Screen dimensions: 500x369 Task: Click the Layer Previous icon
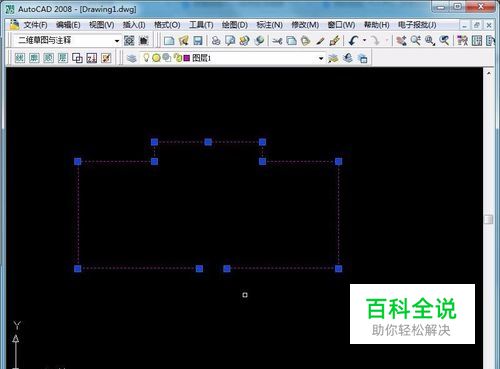[348, 58]
